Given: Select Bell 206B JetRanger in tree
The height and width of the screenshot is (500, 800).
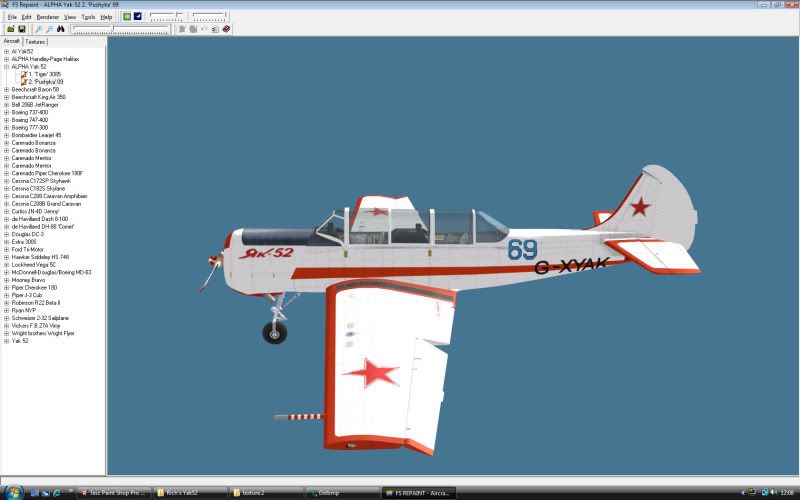Looking at the screenshot, I should point(35,105).
